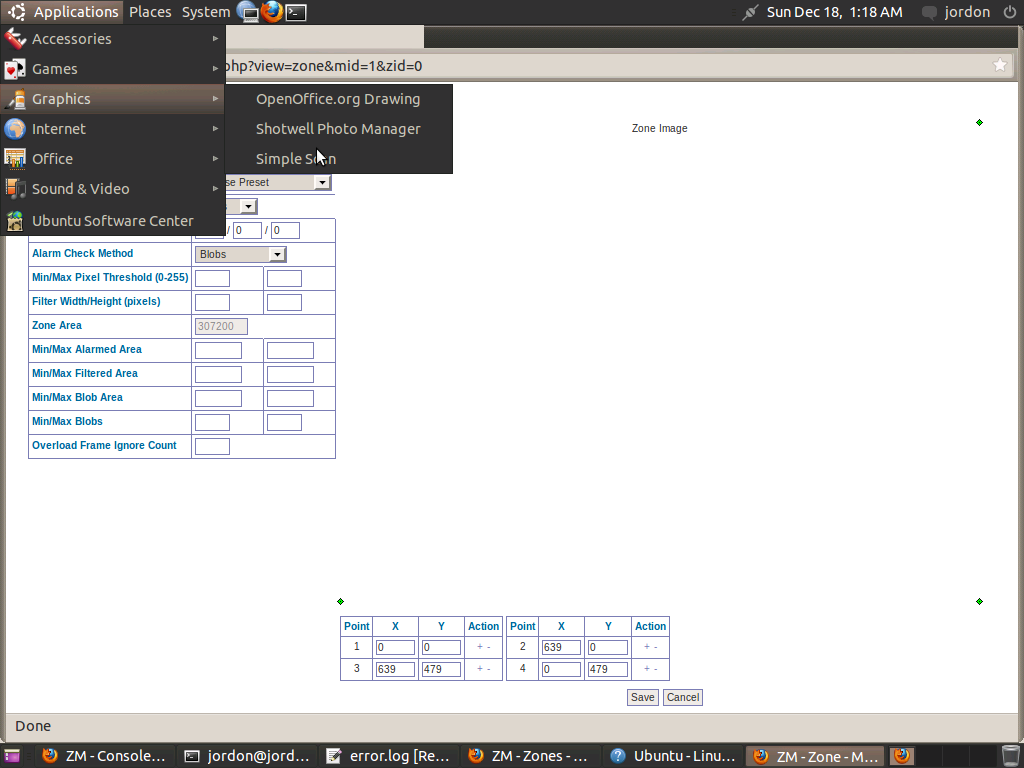
Task: Click the top-right green zone point marker
Action: [980, 122]
